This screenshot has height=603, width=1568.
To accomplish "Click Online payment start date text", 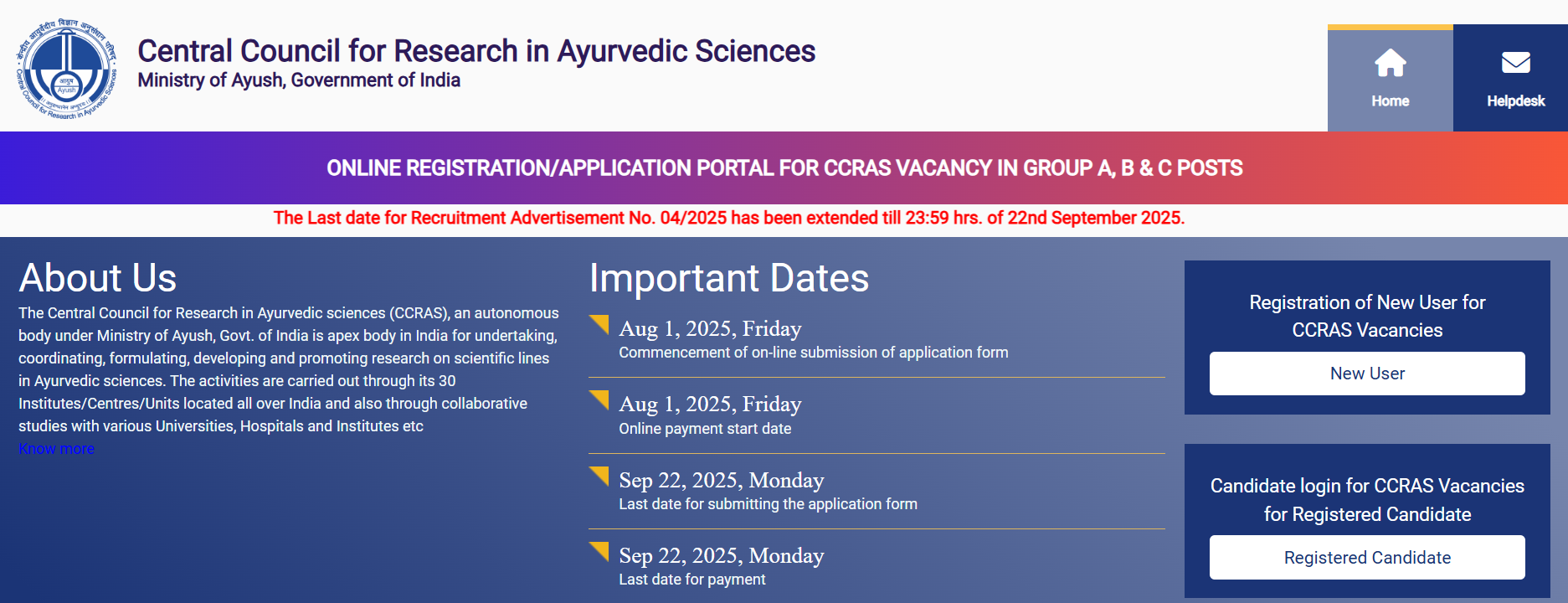I will pyautogui.click(x=705, y=429).
